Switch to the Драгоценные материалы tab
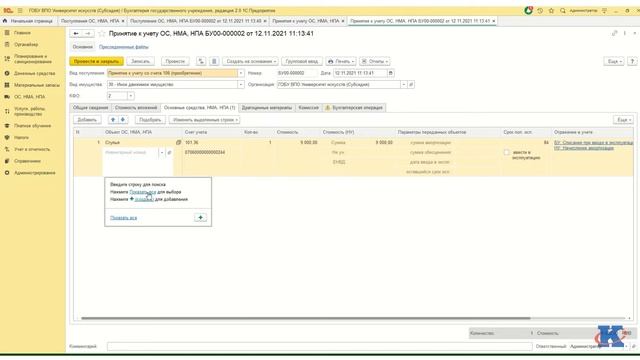Viewport: 640px width, 360px height. click(267, 108)
